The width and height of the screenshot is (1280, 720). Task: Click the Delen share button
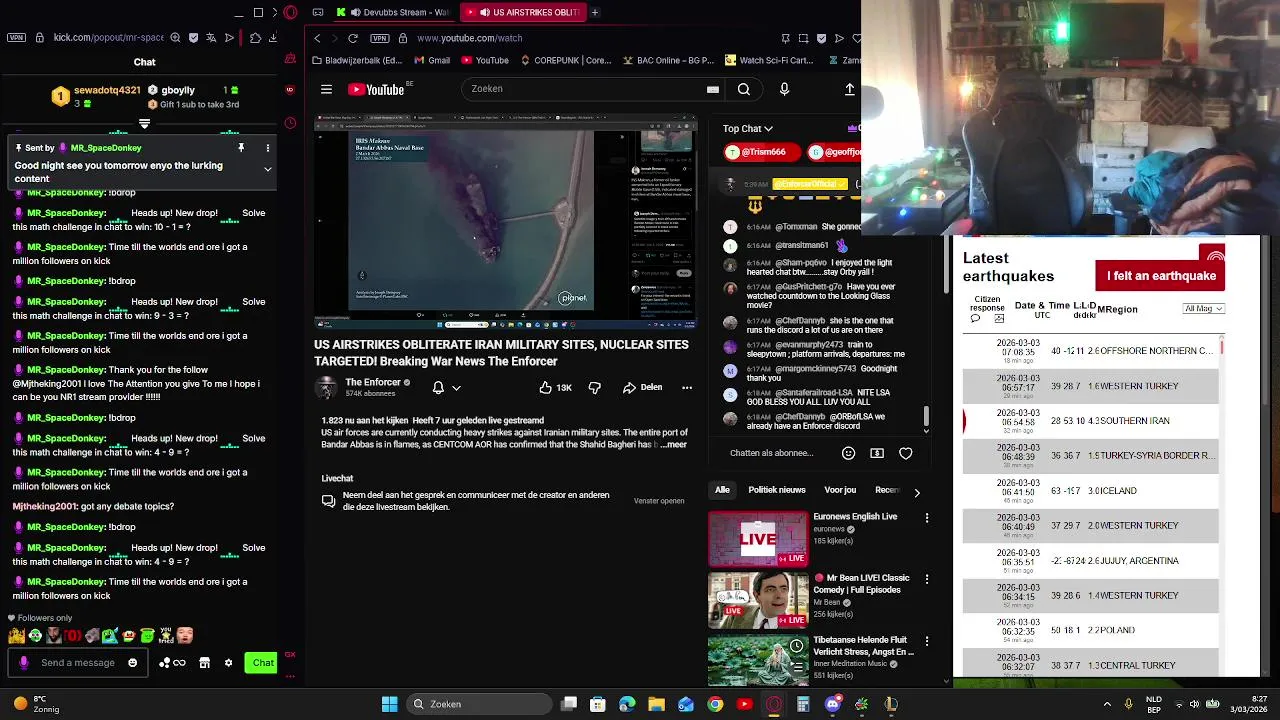click(642, 387)
